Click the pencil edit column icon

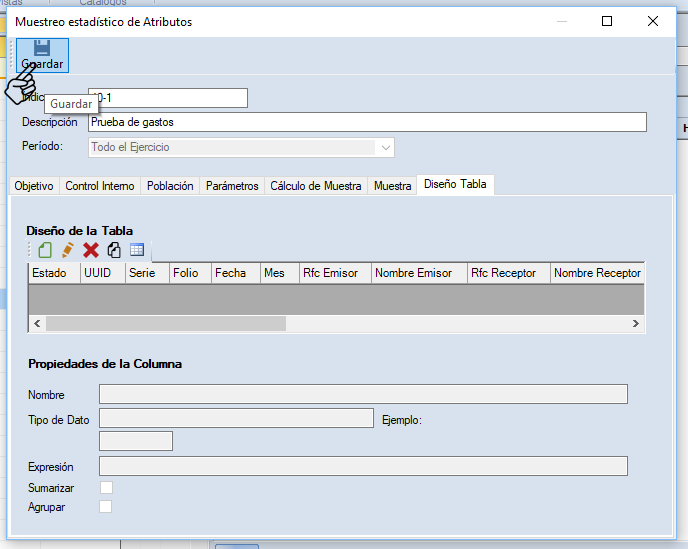coord(68,250)
